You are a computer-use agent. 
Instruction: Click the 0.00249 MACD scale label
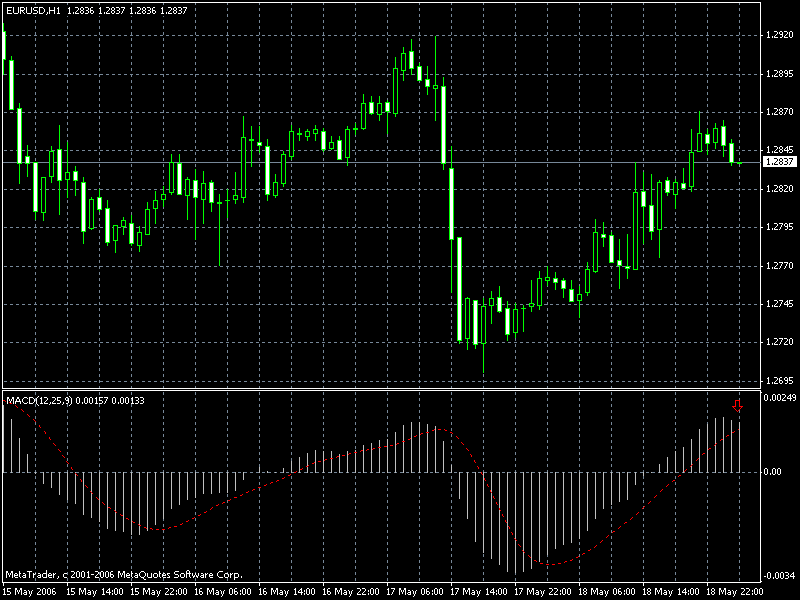point(780,398)
